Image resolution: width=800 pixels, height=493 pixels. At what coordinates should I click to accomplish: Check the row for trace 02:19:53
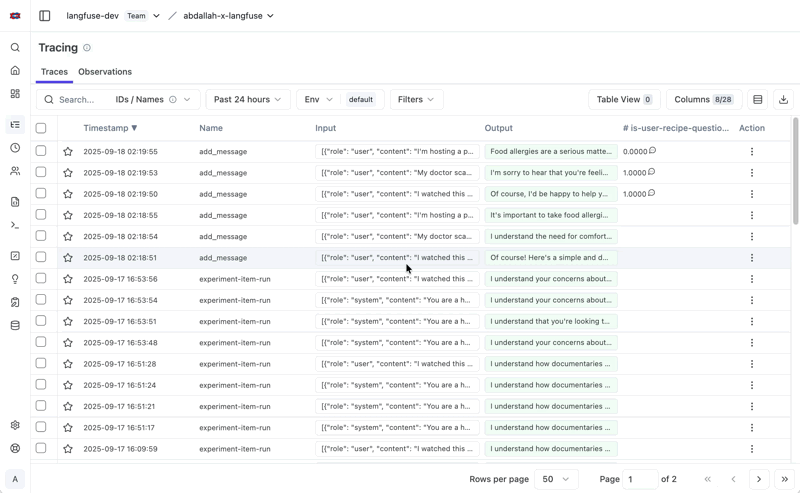41,172
